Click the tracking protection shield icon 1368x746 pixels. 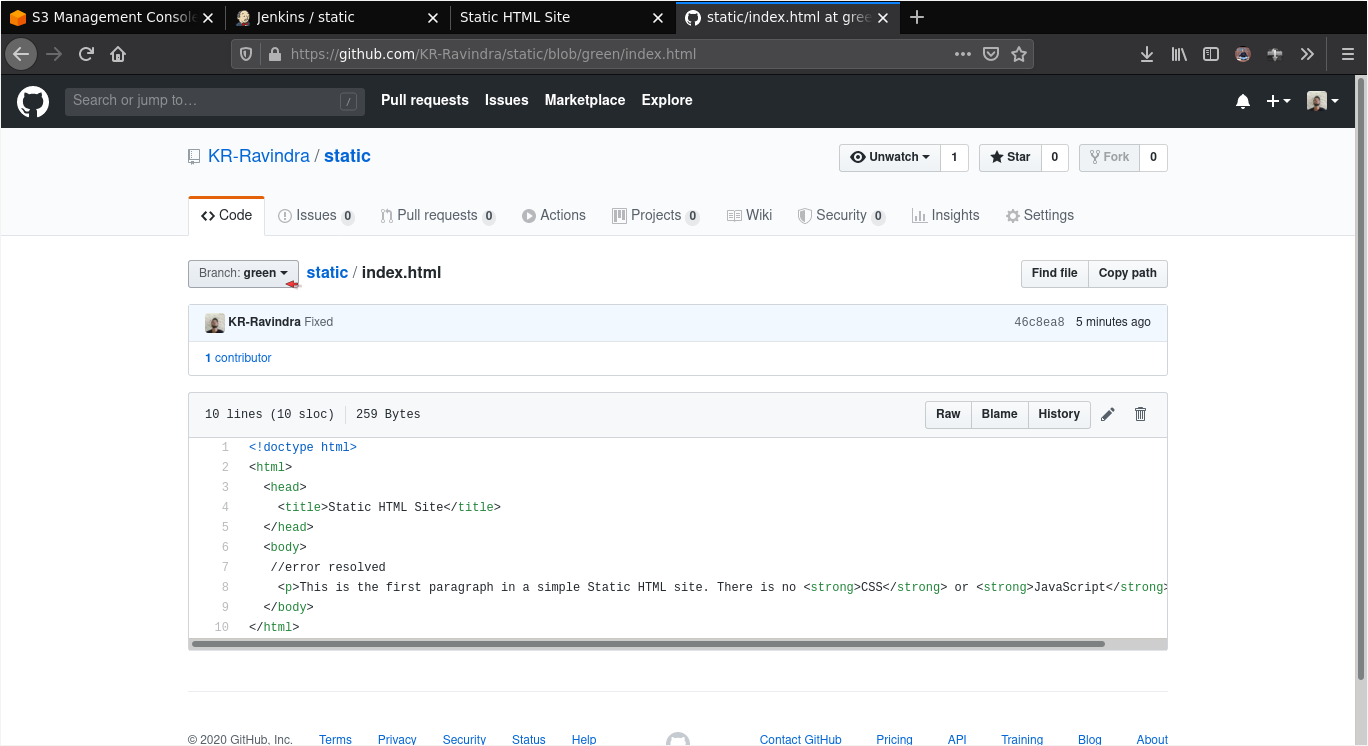click(247, 54)
